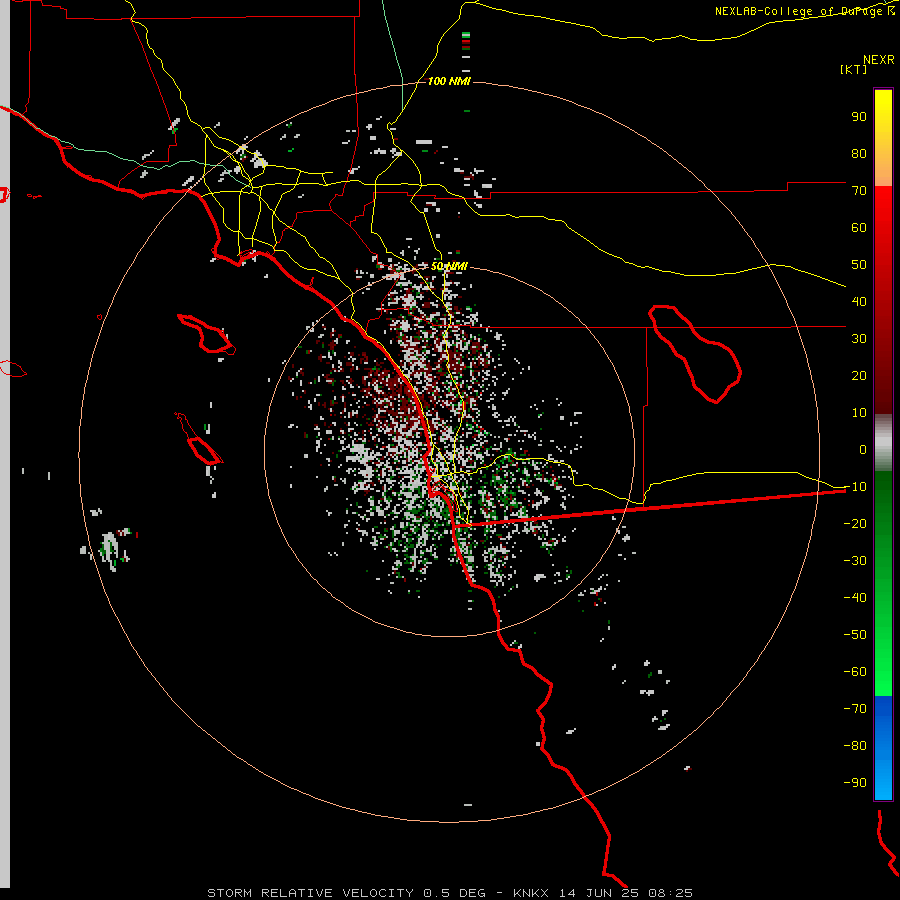Click the 0 value on the velocity scale
The image size is (900, 900).
coord(863,450)
